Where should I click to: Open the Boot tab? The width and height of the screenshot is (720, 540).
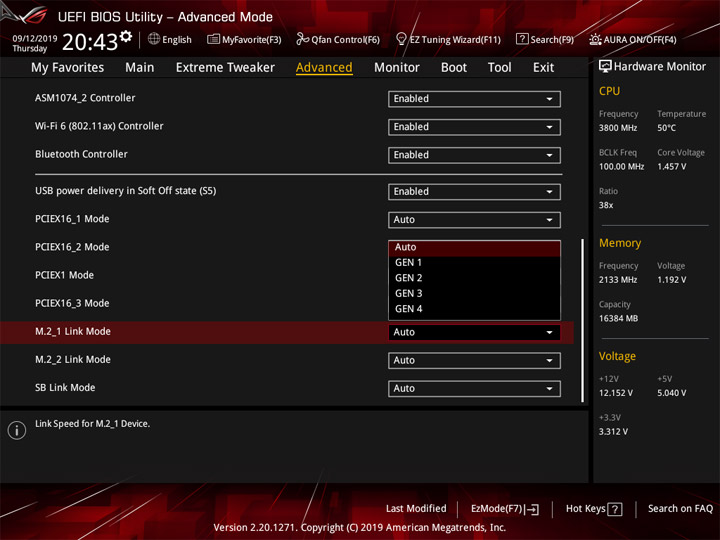454,68
